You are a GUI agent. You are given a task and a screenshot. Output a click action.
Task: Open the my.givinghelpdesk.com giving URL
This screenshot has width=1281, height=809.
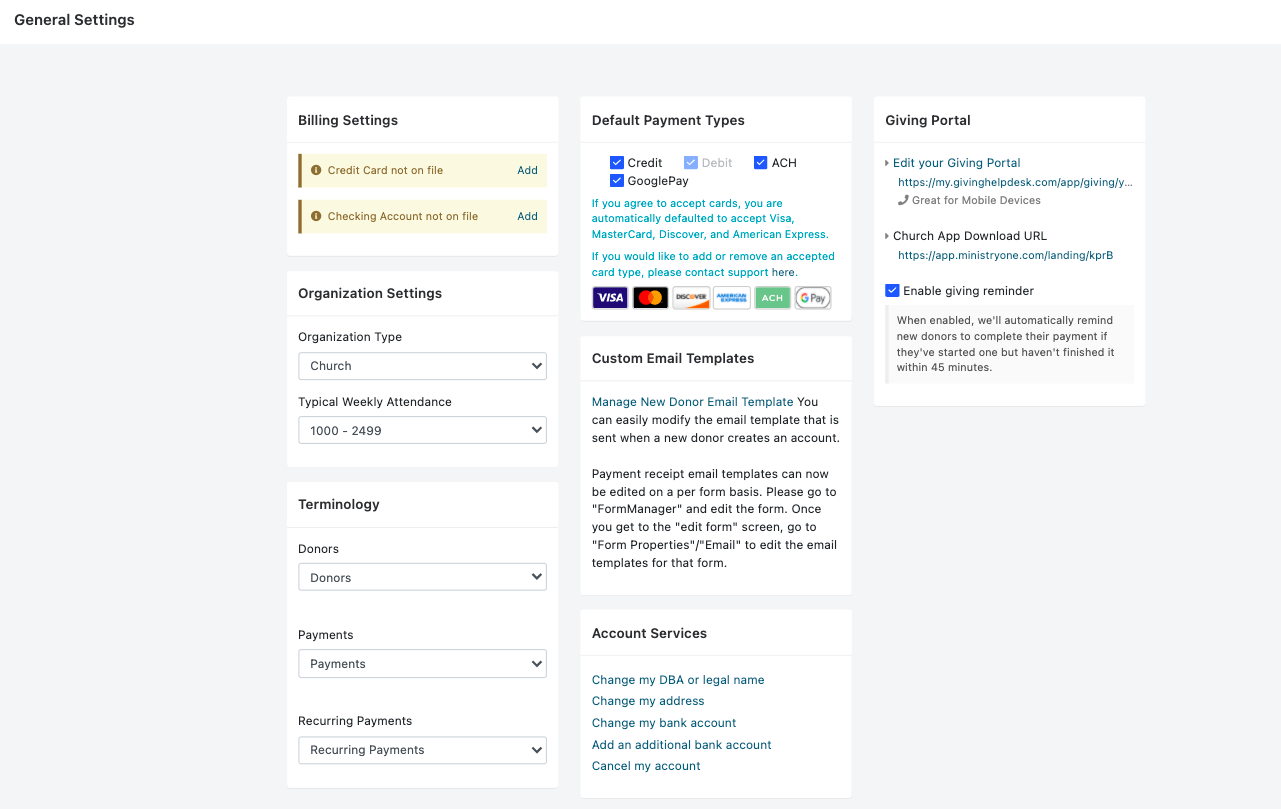click(x=1015, y=183)
